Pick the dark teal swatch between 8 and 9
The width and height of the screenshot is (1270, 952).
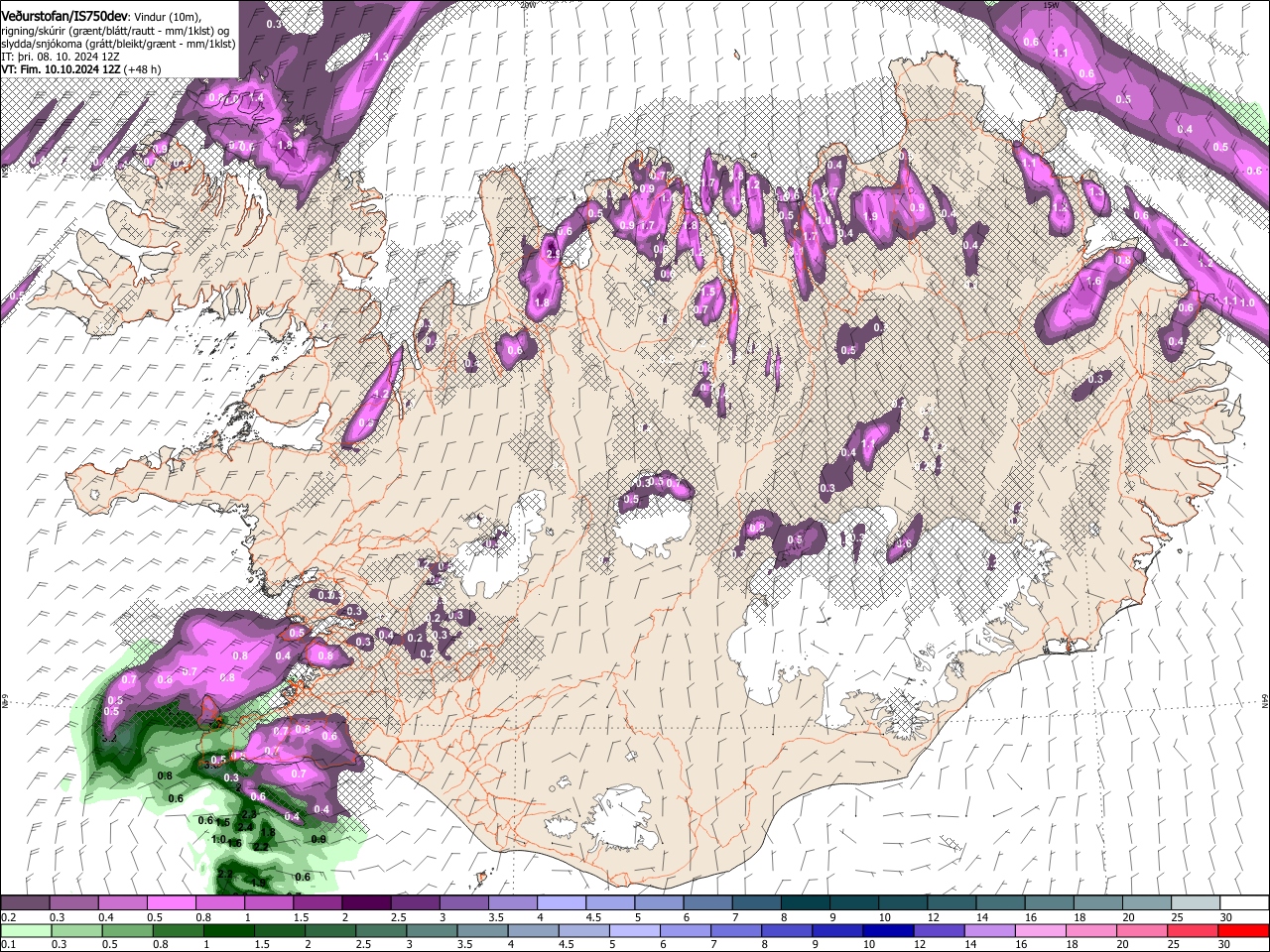(806, 903)
